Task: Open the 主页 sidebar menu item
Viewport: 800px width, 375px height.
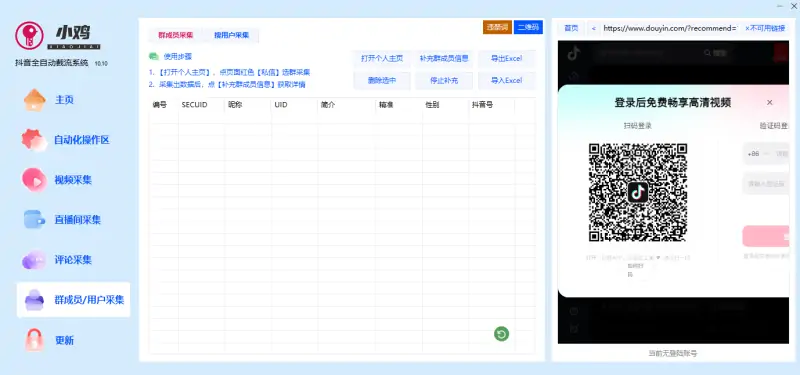Action: [x=73, y=99]
